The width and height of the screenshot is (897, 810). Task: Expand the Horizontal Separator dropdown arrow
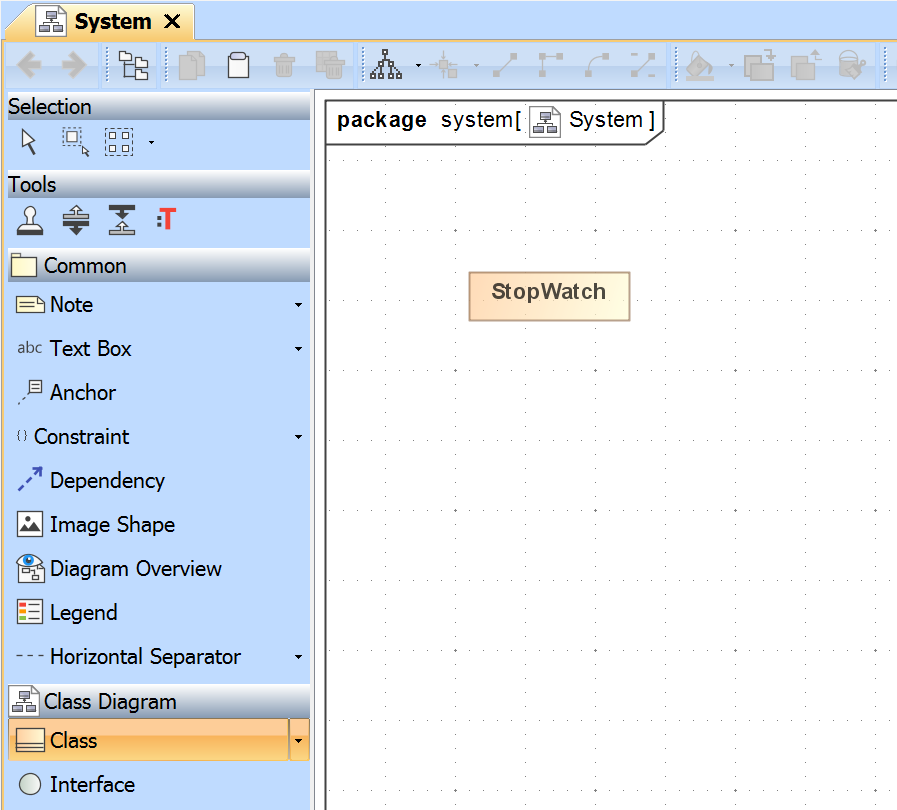coord(298,657)
